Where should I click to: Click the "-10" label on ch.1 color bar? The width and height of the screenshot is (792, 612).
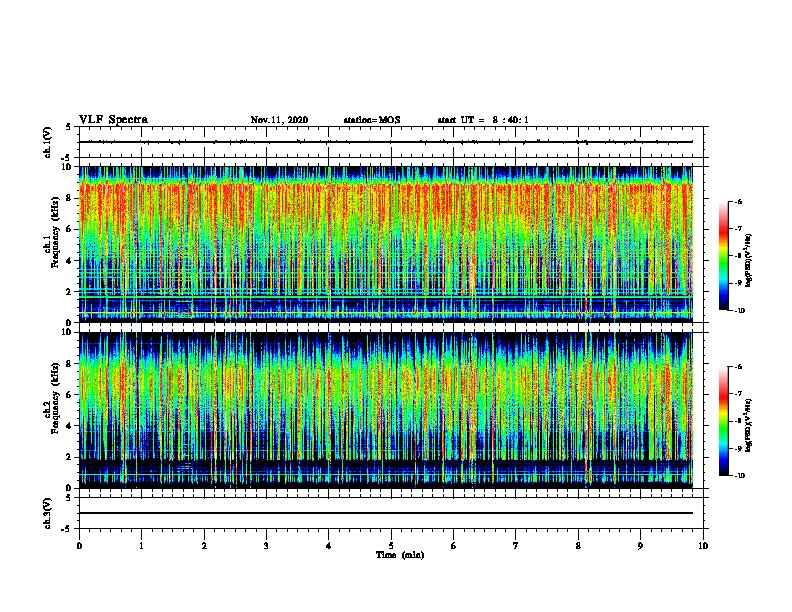[739, 311]
